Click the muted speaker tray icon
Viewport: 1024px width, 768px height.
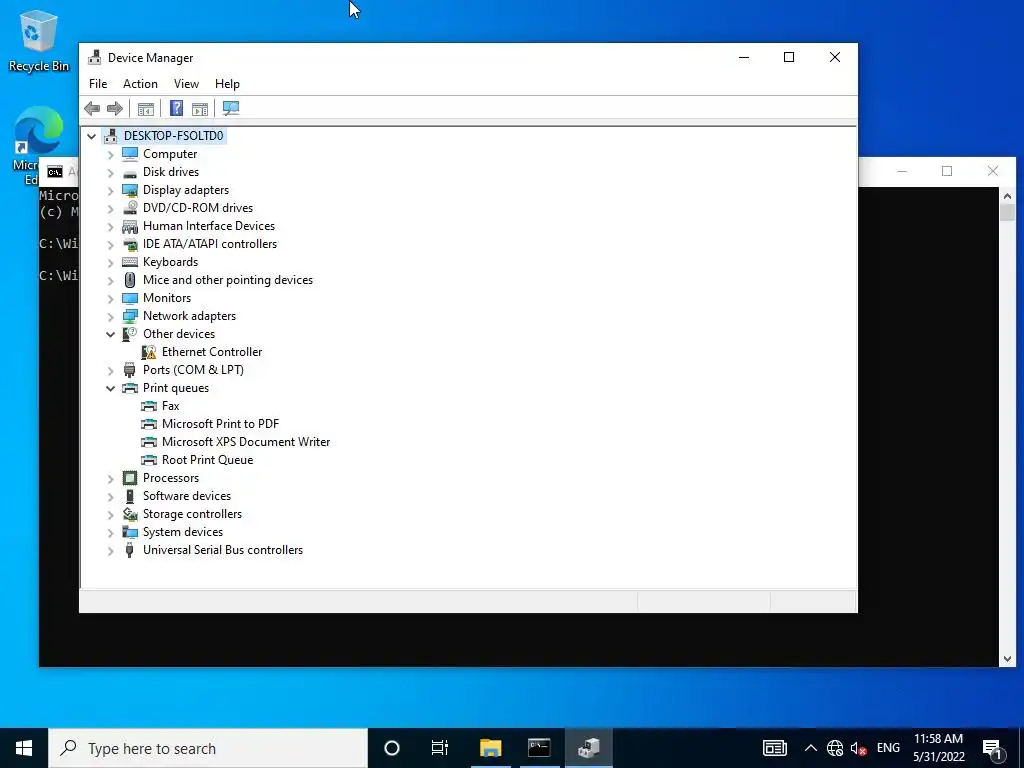[x=858, y=748]
